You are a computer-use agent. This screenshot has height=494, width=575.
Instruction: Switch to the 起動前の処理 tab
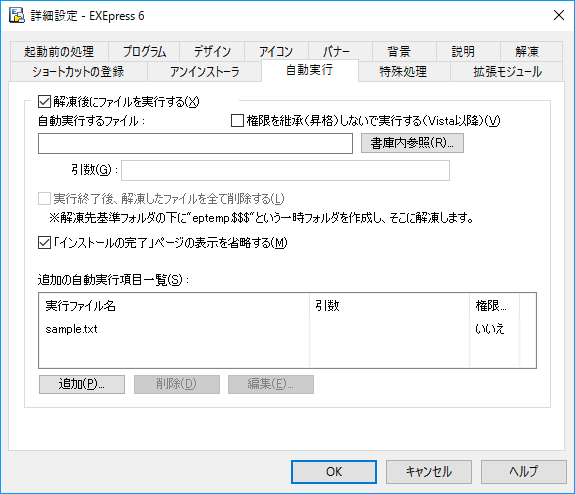pyautogui.click(x=59, y=52)
